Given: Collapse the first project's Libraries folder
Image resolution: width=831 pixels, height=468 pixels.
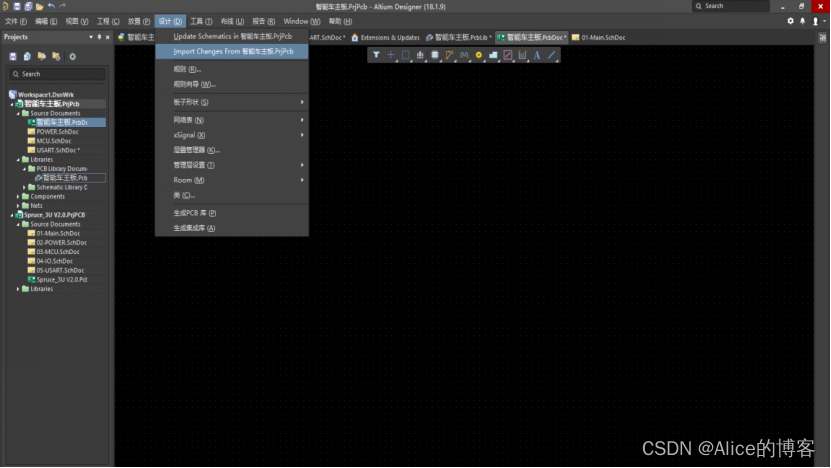Looking at the screenshot, I should pyautogui.click(x=18, y=160).
